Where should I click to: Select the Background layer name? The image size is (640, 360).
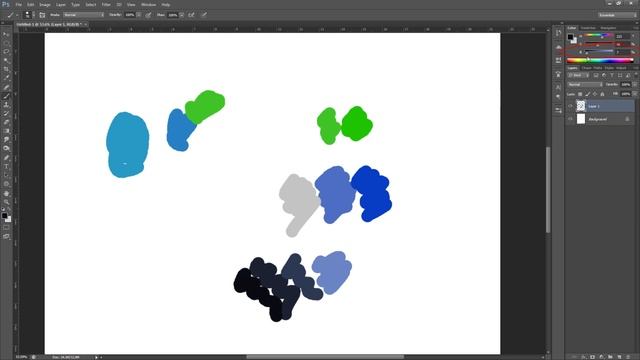coord(598,119)
